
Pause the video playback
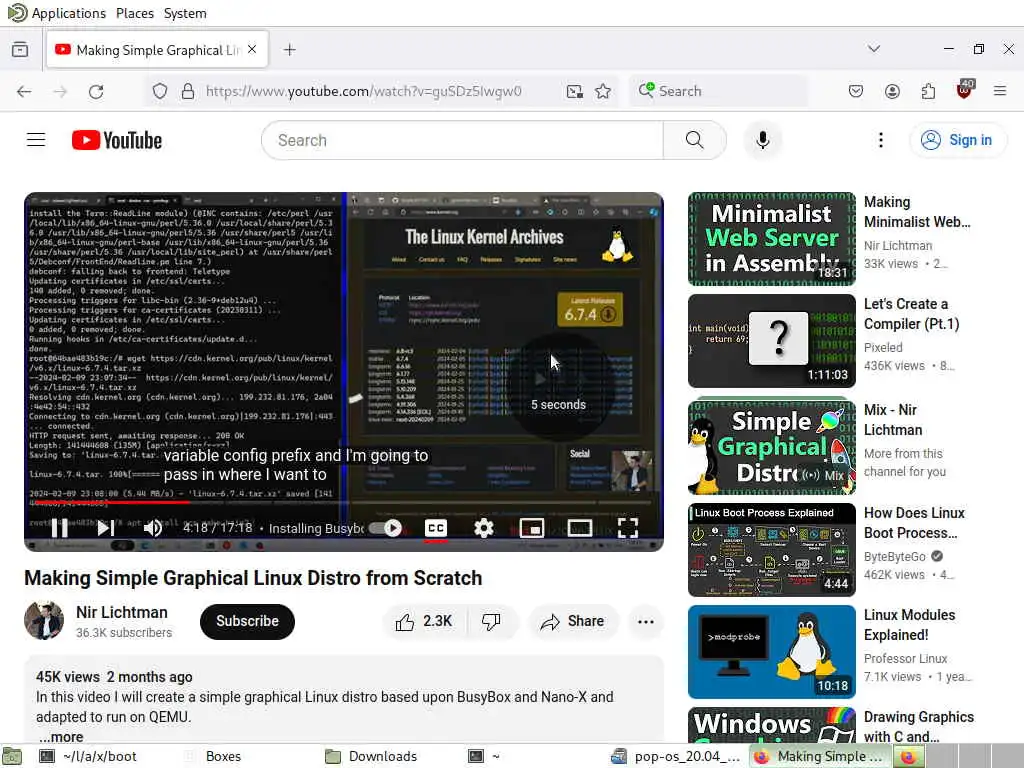pos(59,528)
